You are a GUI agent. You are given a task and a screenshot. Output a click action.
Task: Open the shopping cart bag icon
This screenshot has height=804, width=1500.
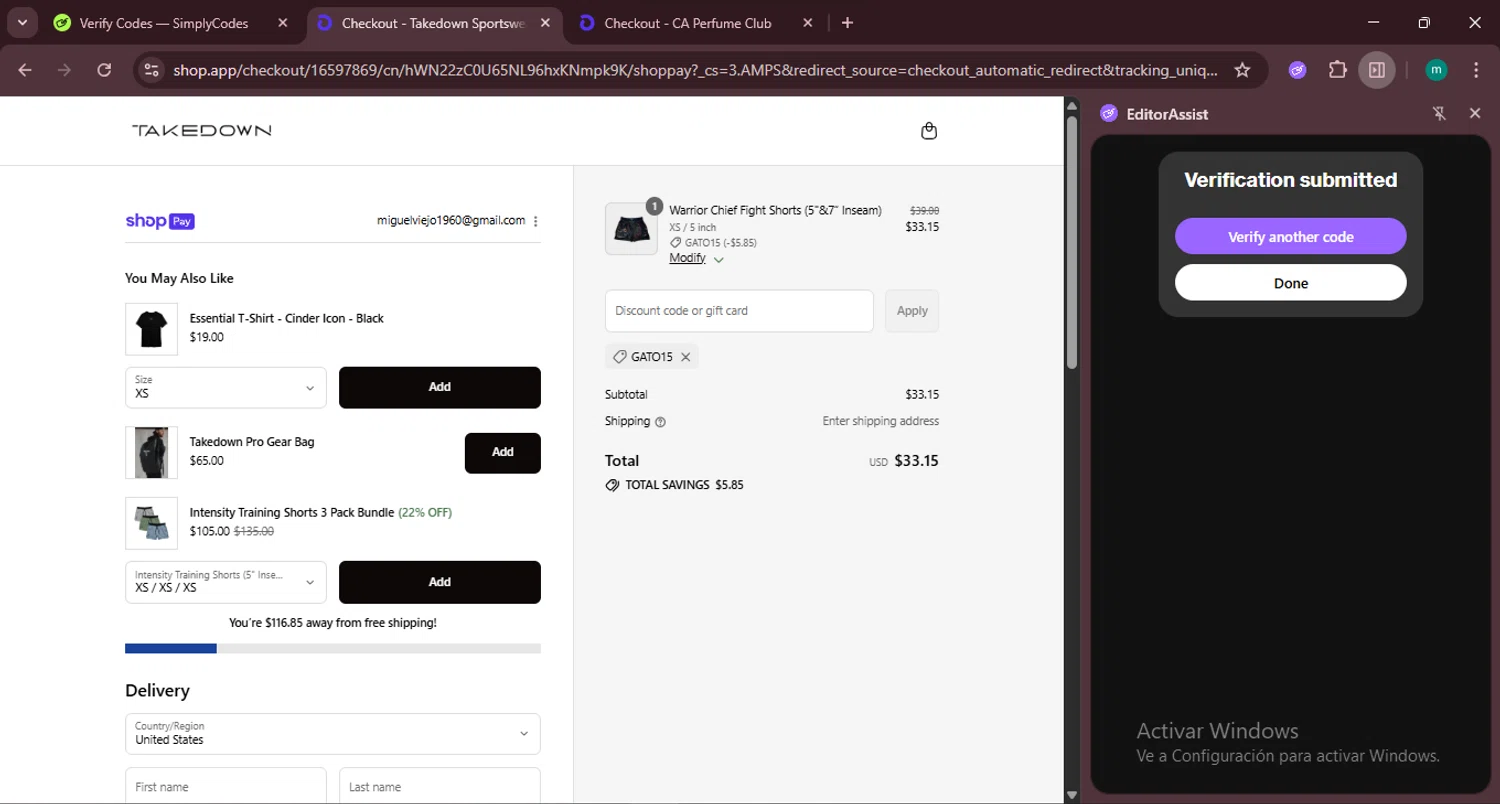coord(929,131)
